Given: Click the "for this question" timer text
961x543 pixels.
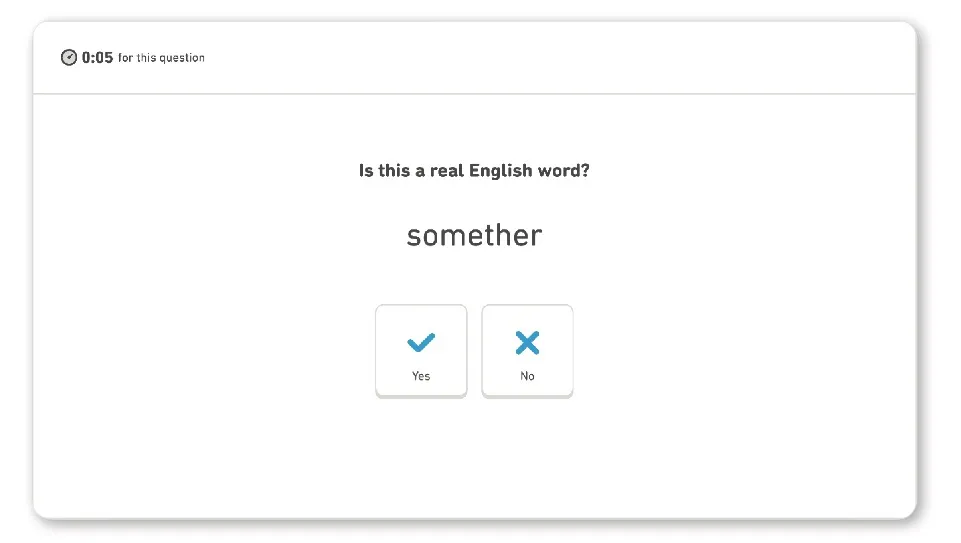Looking at the screenshot, I should click(161, 58).
